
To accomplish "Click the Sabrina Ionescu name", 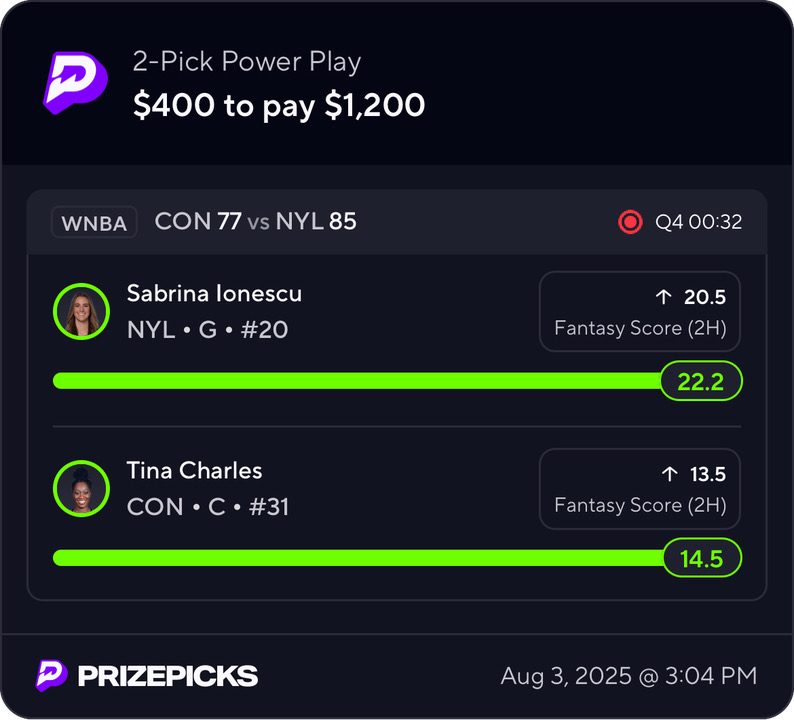I will [214, 293].
